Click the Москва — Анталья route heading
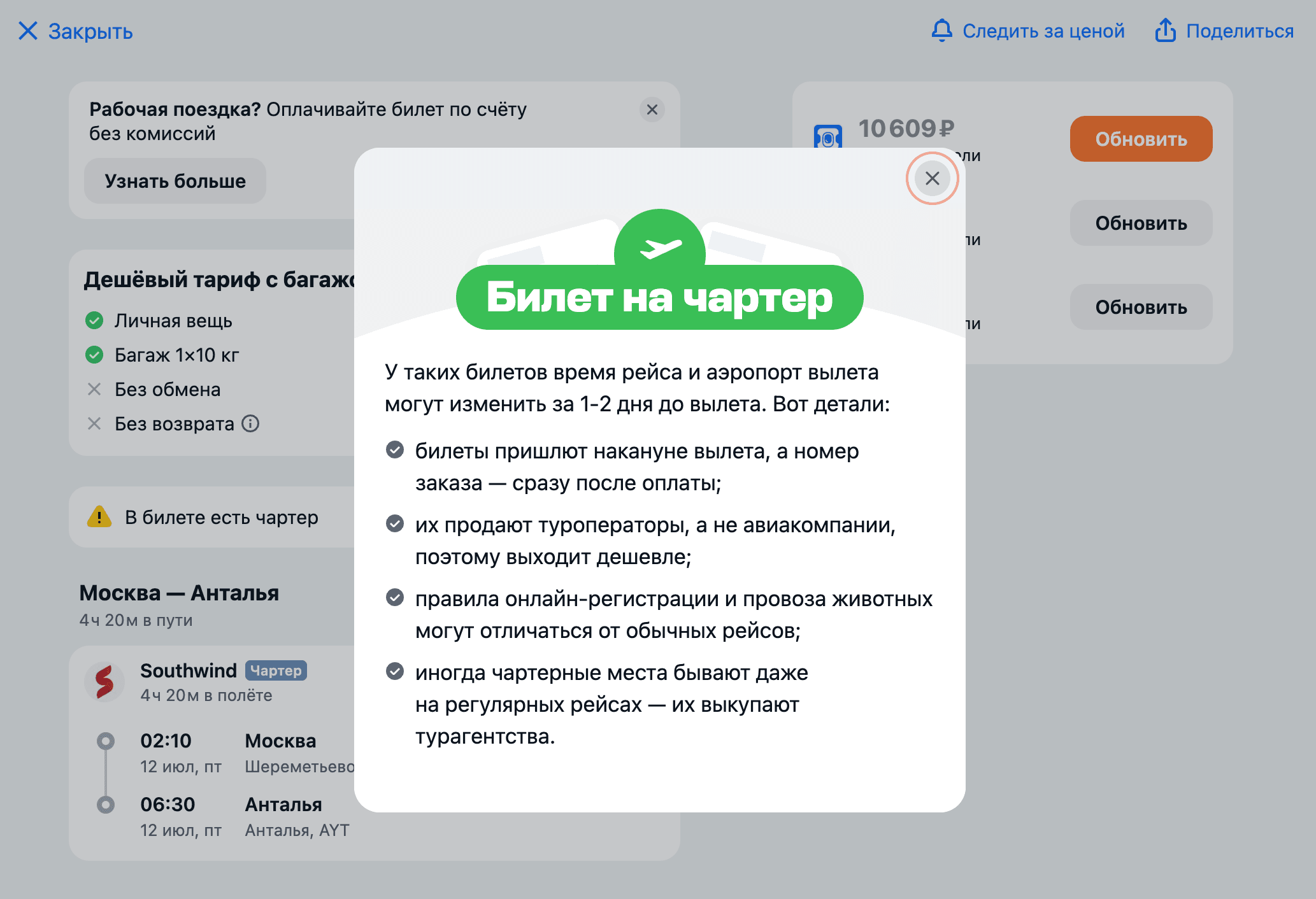 (x=179, y=593)
